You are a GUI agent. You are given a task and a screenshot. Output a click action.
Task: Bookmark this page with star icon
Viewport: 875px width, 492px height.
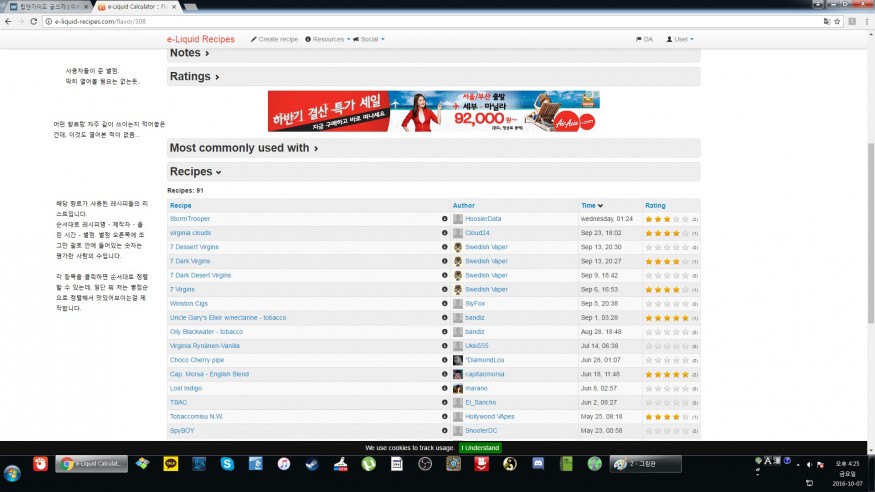pos(837,21)
